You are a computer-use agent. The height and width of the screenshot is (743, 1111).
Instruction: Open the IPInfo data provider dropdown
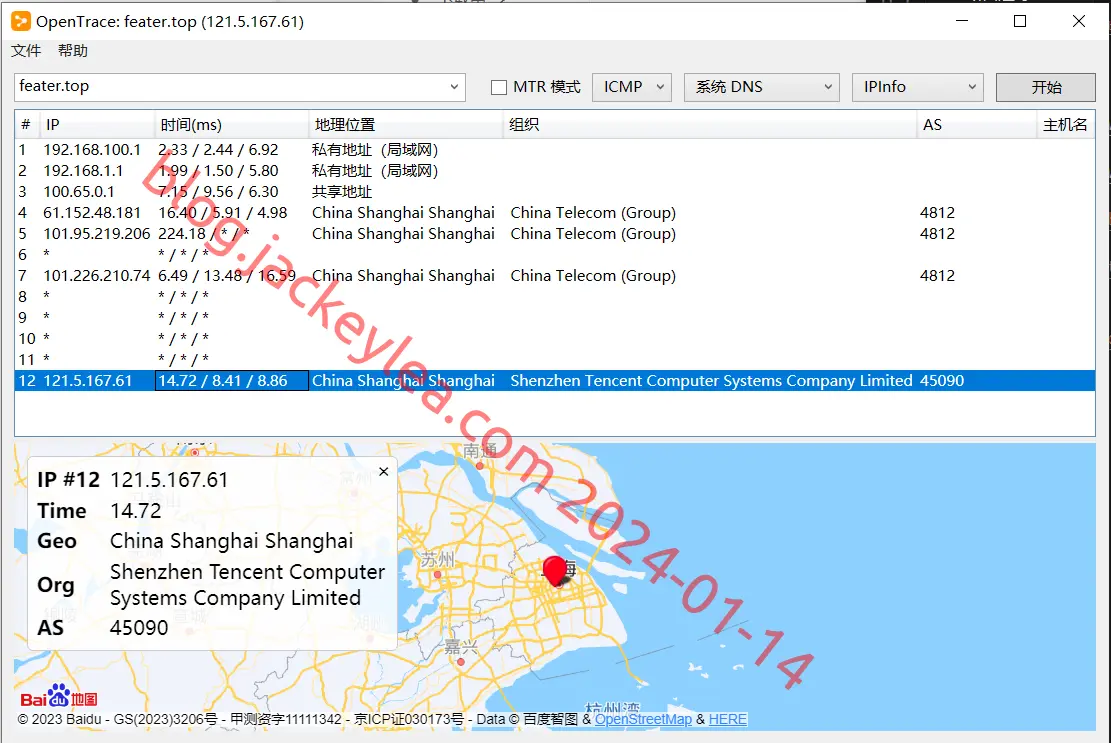click(918, 87)
